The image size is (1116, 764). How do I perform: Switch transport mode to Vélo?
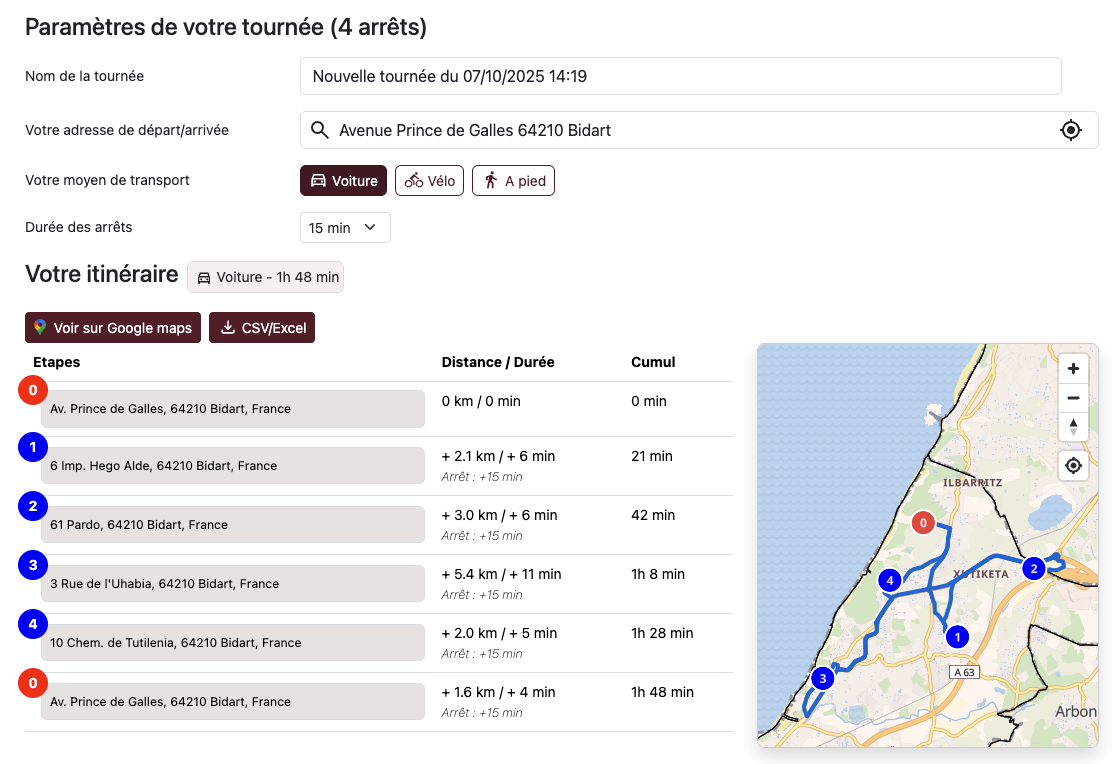429,181
